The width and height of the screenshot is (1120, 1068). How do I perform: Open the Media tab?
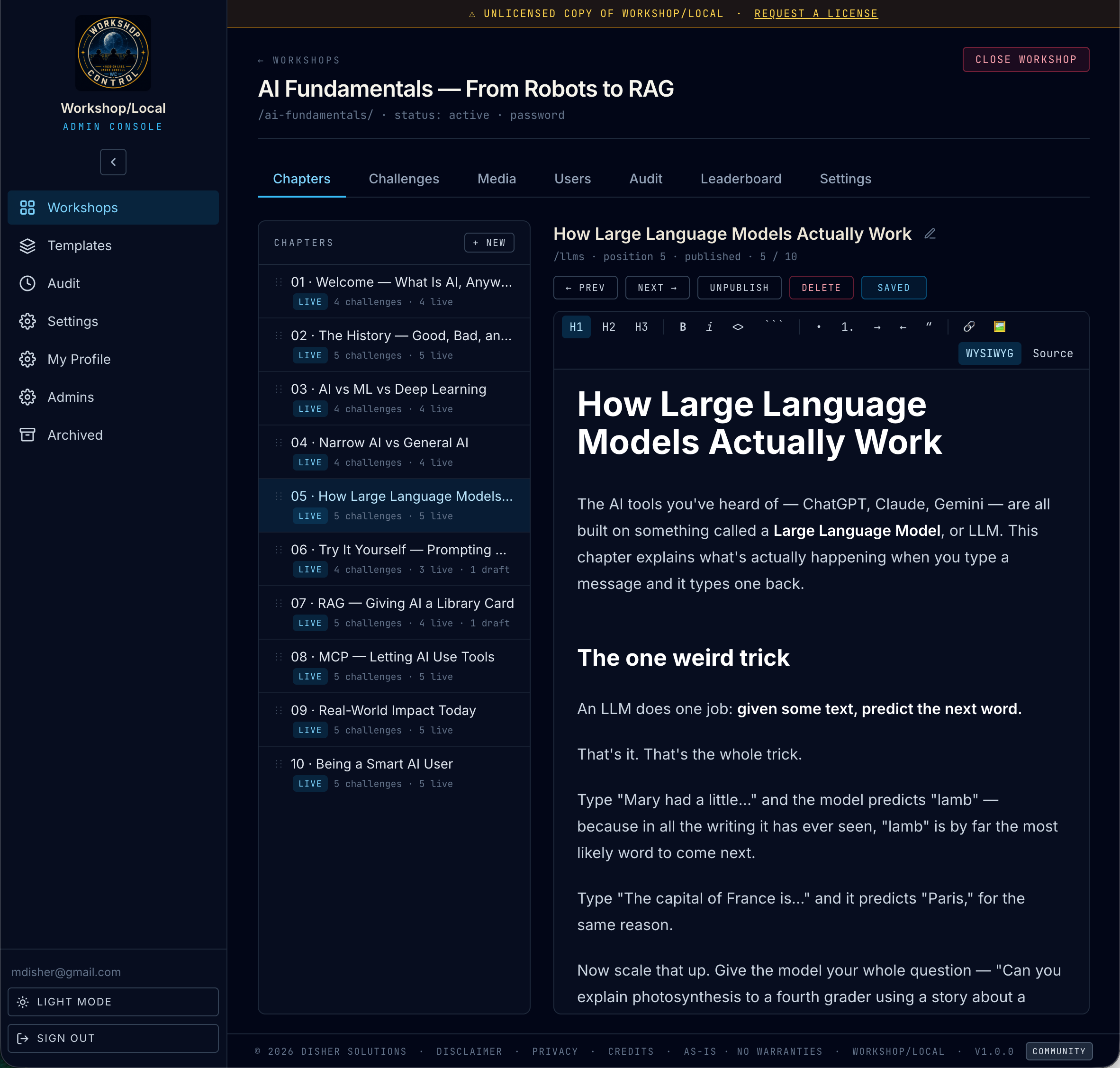(x=496, y=179)
